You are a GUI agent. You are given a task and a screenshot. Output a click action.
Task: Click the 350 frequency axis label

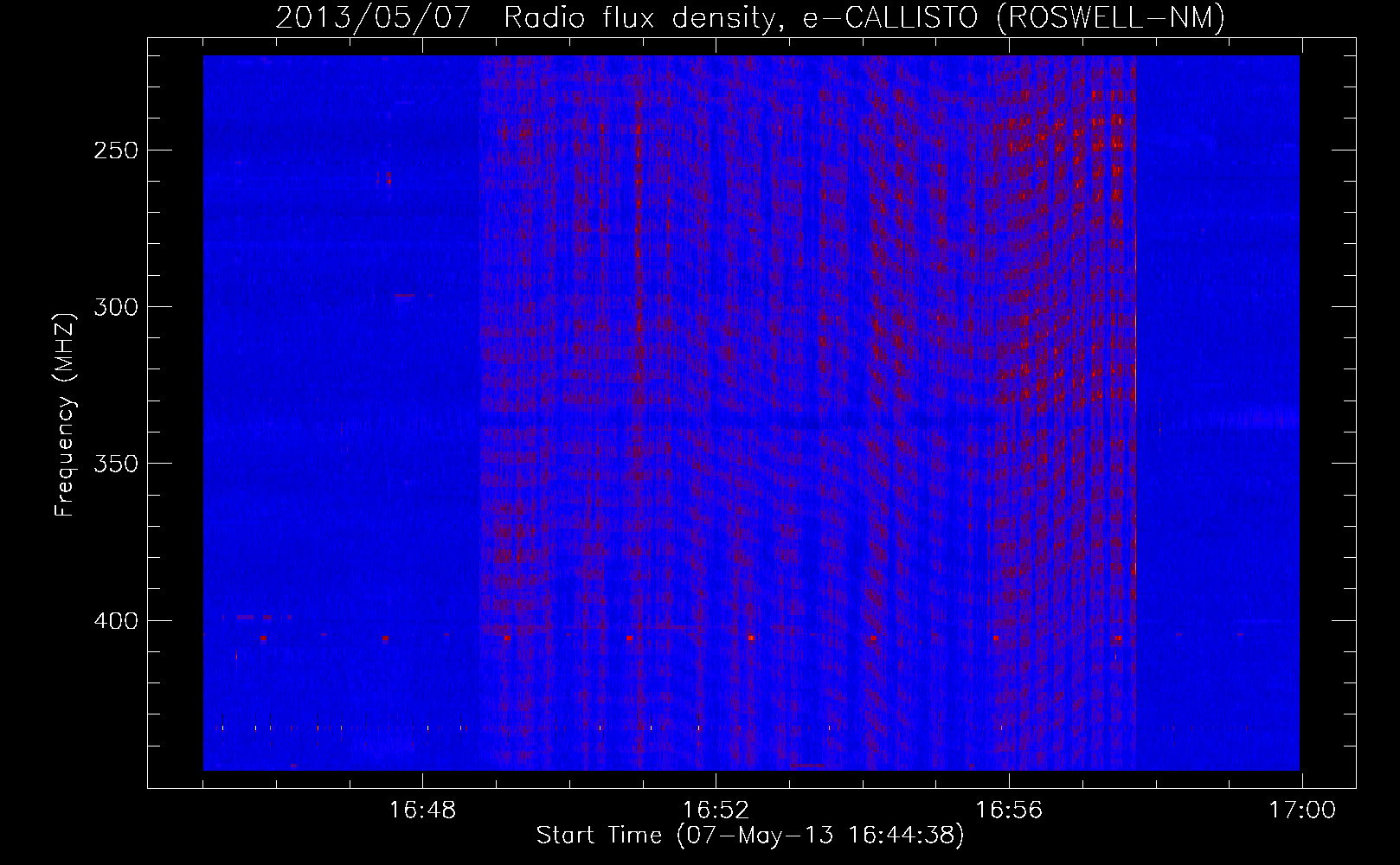[x=115, y=464]
